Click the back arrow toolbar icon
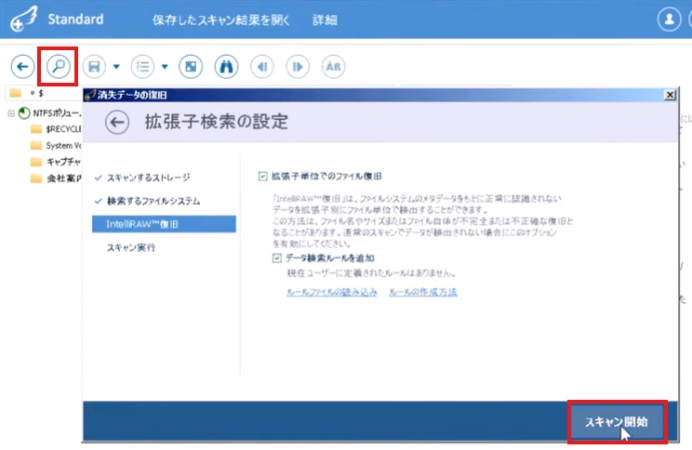The height and width of the screenshot is (450, 692). 23,67
